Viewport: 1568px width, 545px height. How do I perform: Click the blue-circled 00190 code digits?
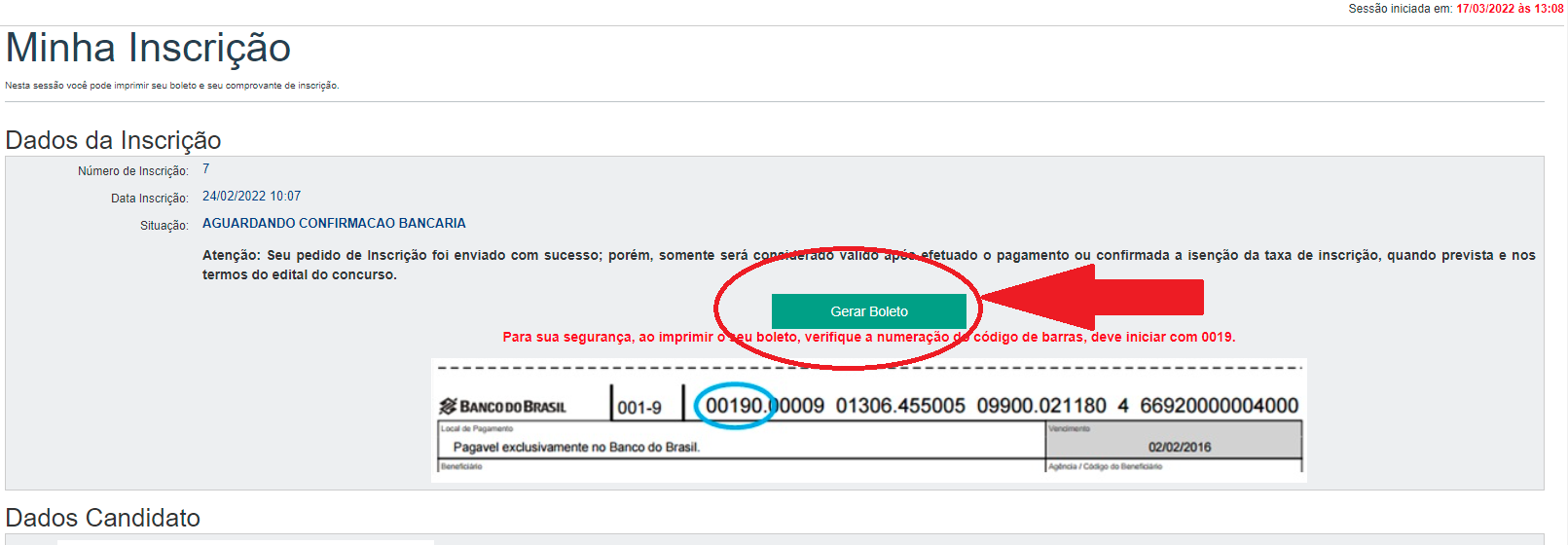click(734, 406)
